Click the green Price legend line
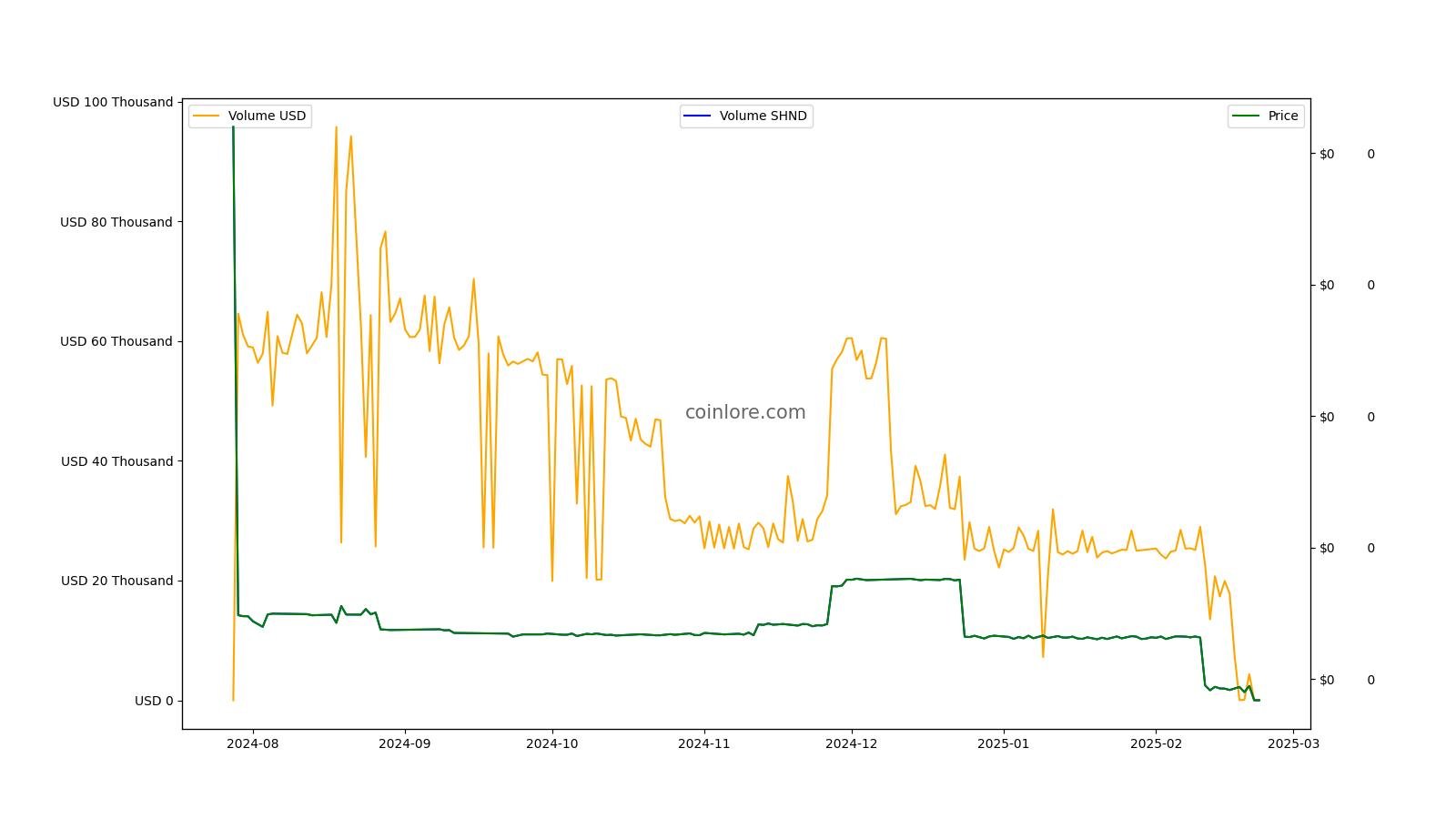 click(1246, 116)
